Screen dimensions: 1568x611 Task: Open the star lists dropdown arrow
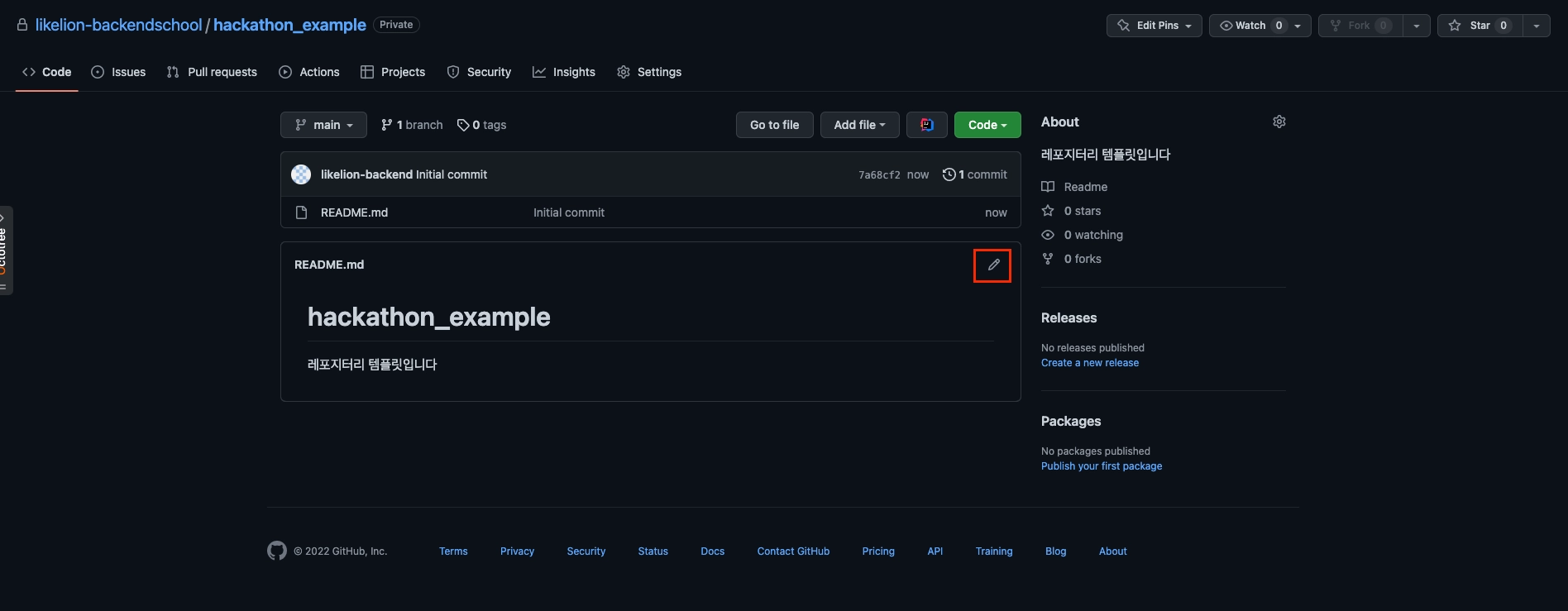point(1537,26)
